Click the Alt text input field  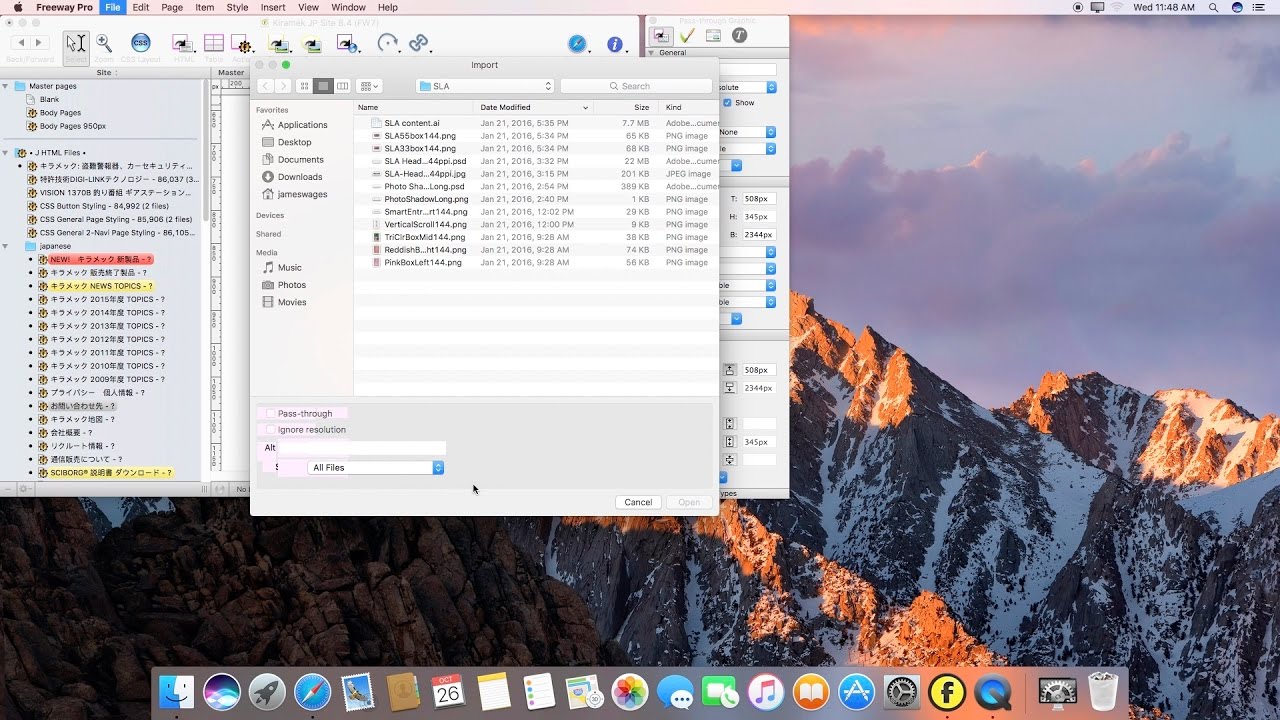(x=362, y=448)
